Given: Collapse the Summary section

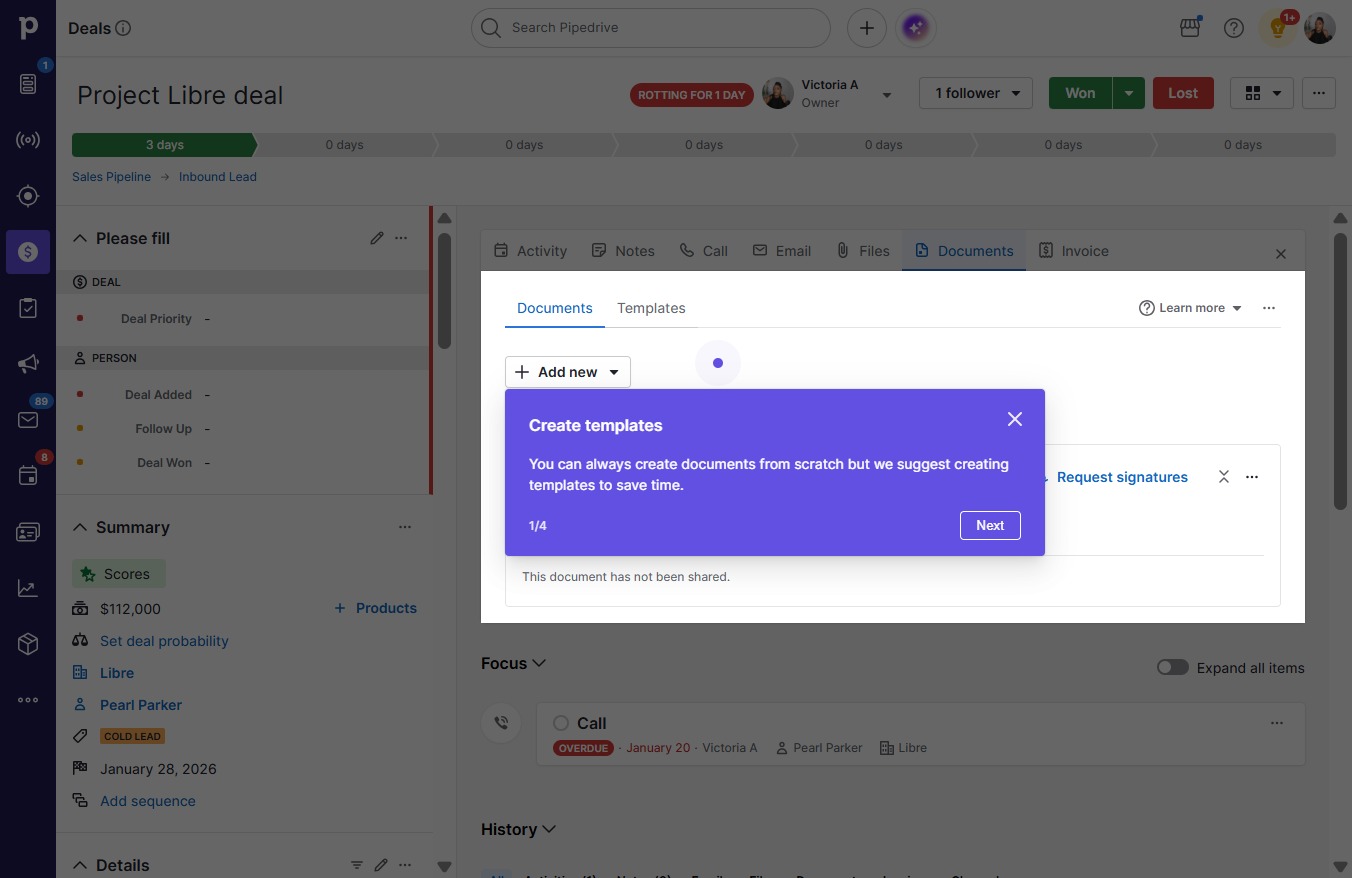Looking at the screenshot, I should (80, 527).
